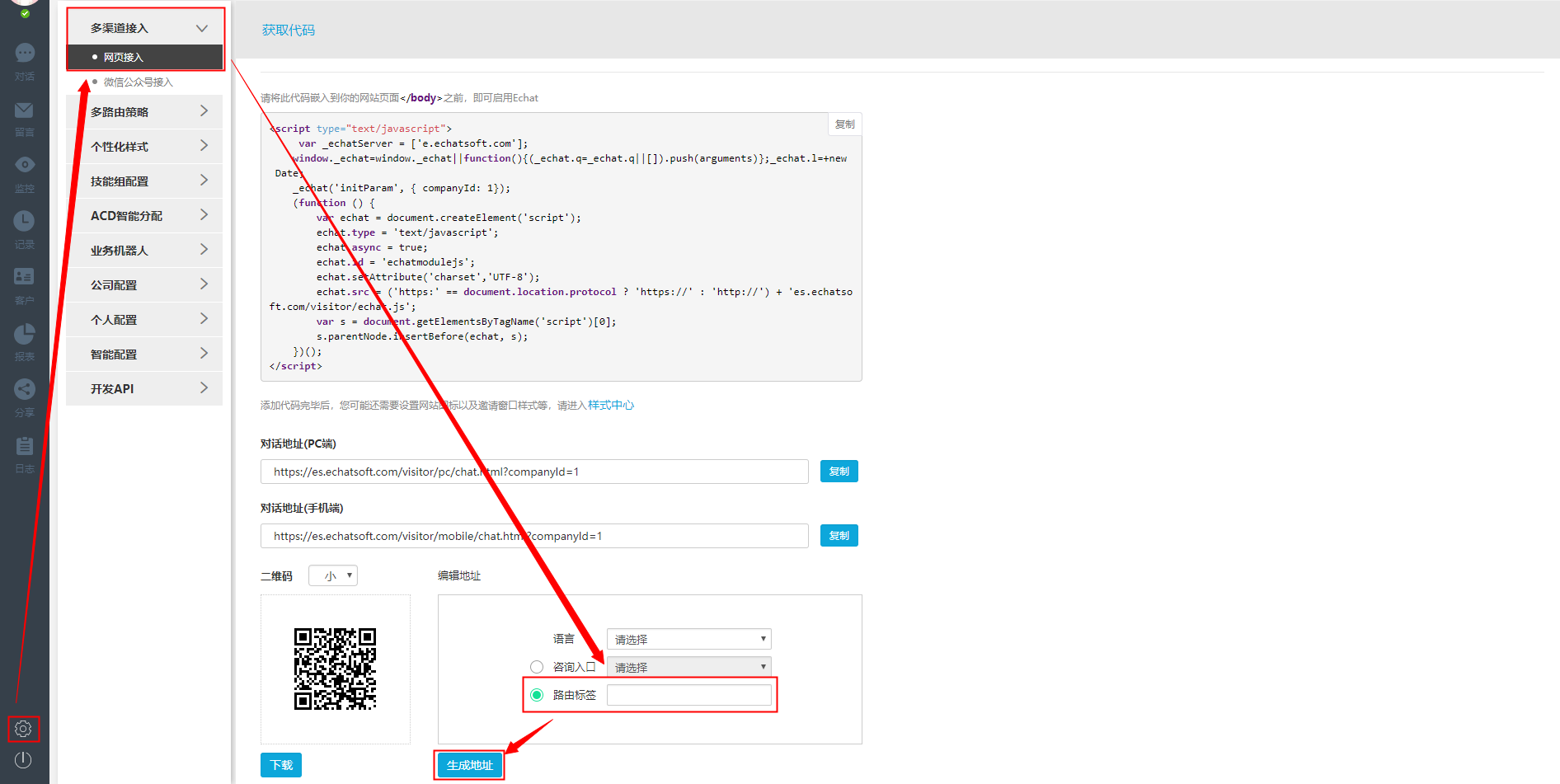Click the 下载 QR code button
Image resolution: width=1560 pixels, height=784 pixels.
[x=281, y=765]
